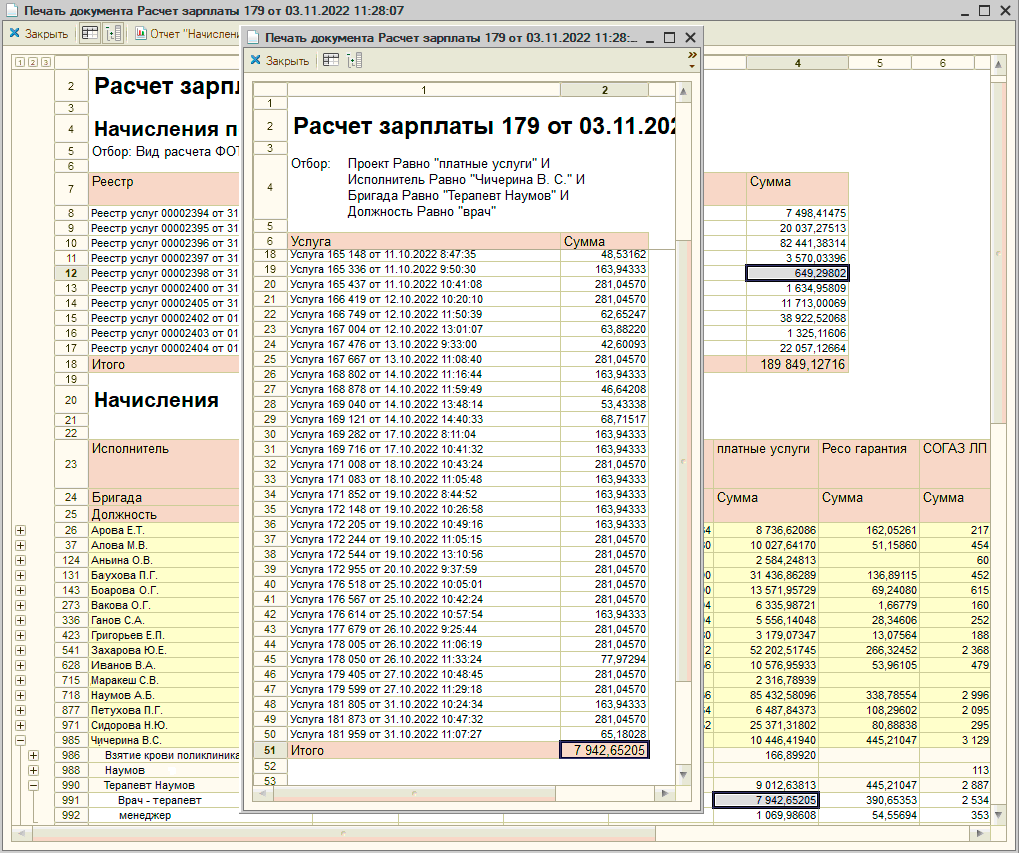Toggle grid display icon in background window toolbar
Viewport: 1019px width, 853px height.
[x=90, y=34]
